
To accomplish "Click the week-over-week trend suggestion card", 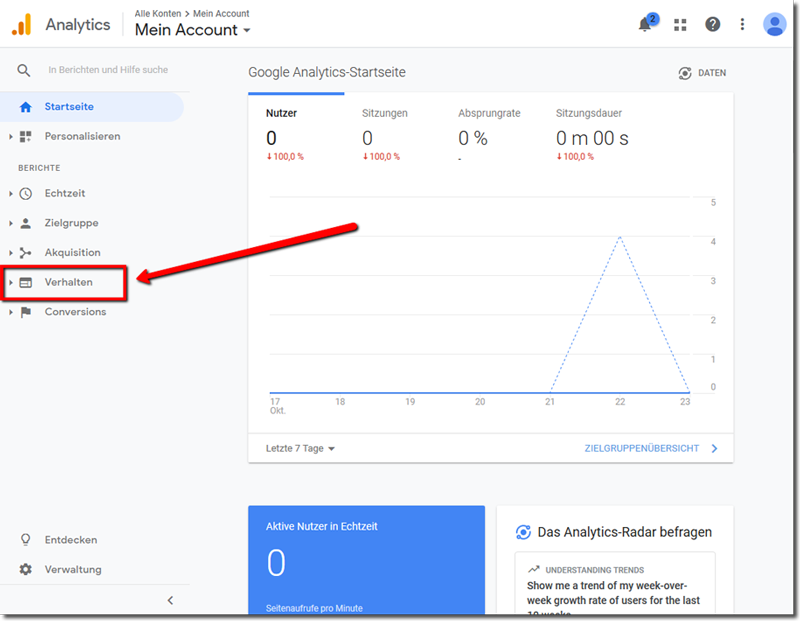I will (614, 584).
